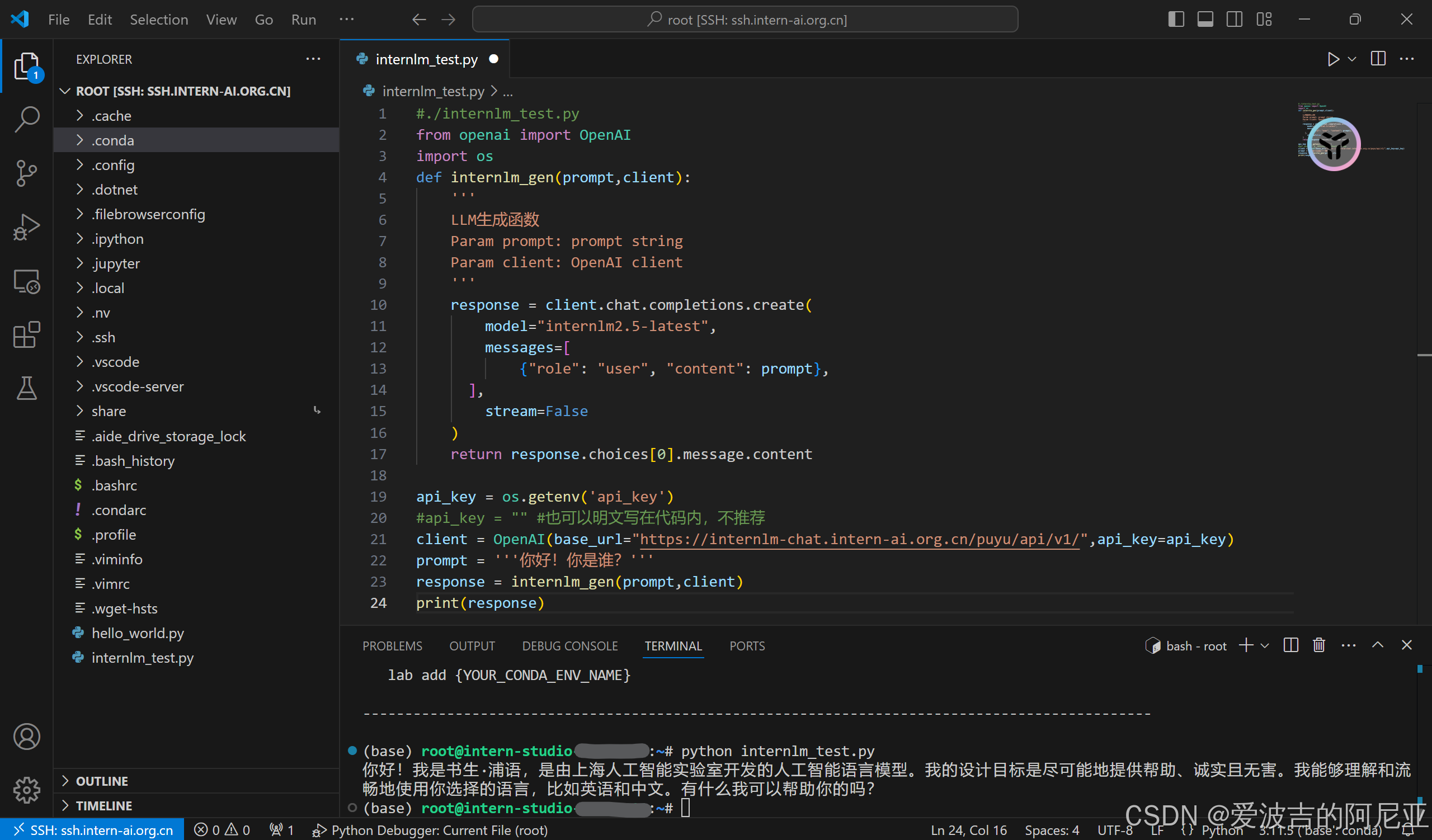This screenshot has width=1432, height=840.
Task: Open the Source Control view
Action: click(x=27, y=173)
